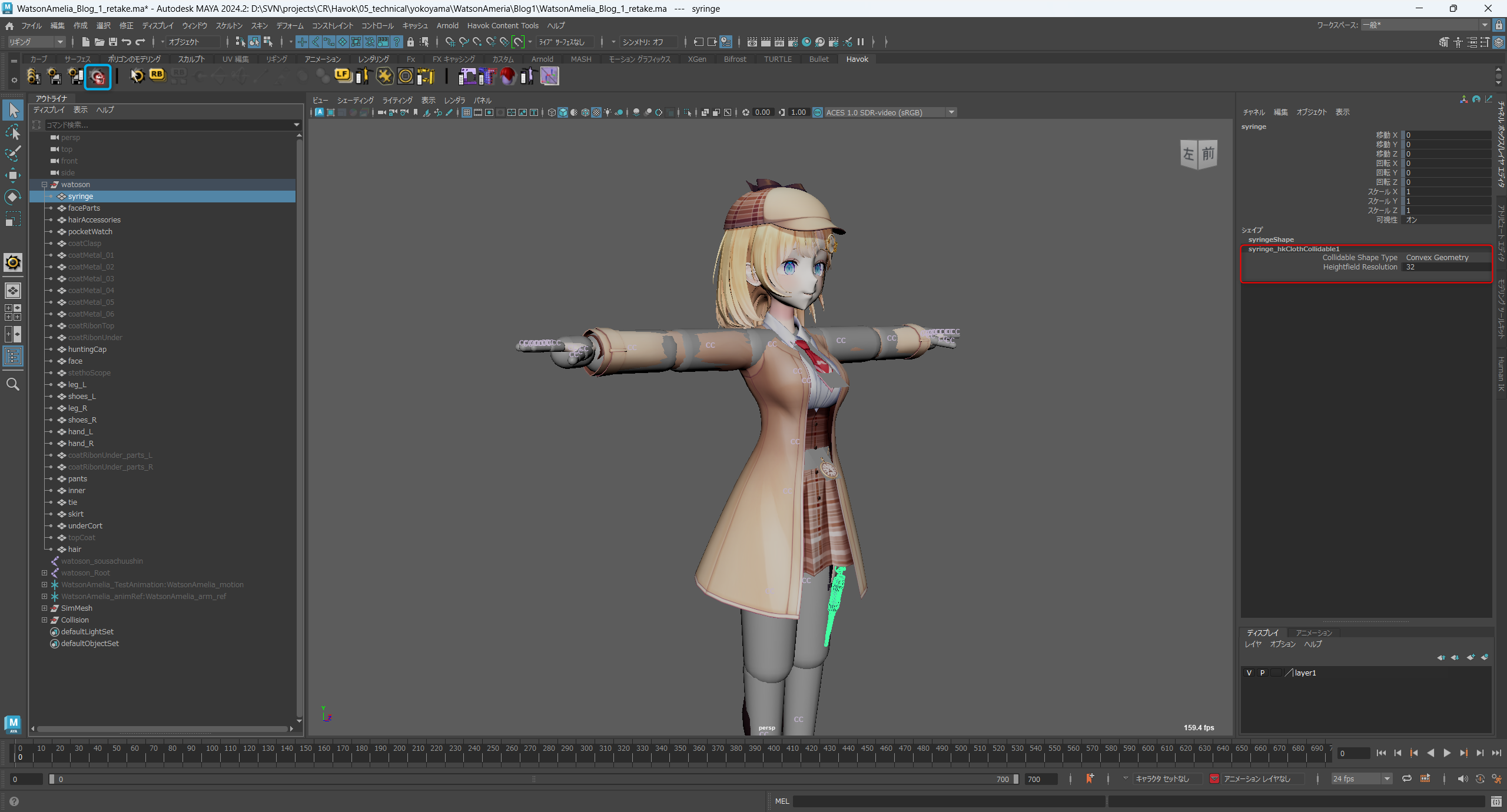Viewport: 1507px width, 812px height.
Task: Switch to the Havok shelf tab
Action: click(857, 59)
